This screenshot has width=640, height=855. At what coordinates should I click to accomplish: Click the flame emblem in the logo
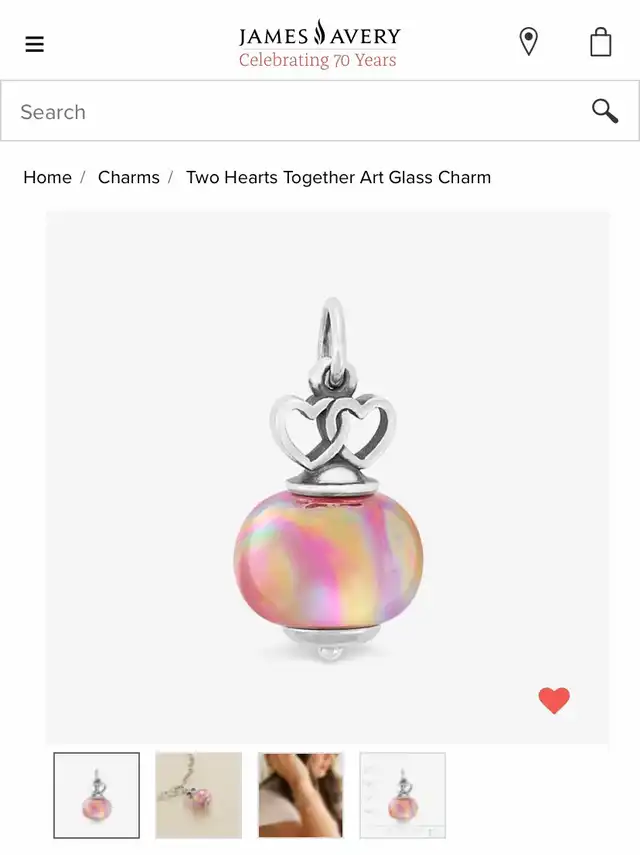(319, 32)
